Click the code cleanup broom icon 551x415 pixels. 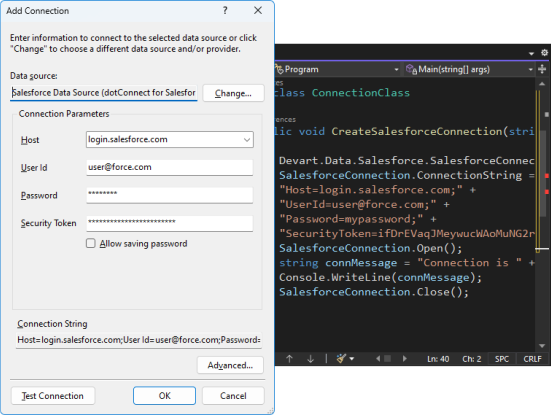(x=341, y=358)
